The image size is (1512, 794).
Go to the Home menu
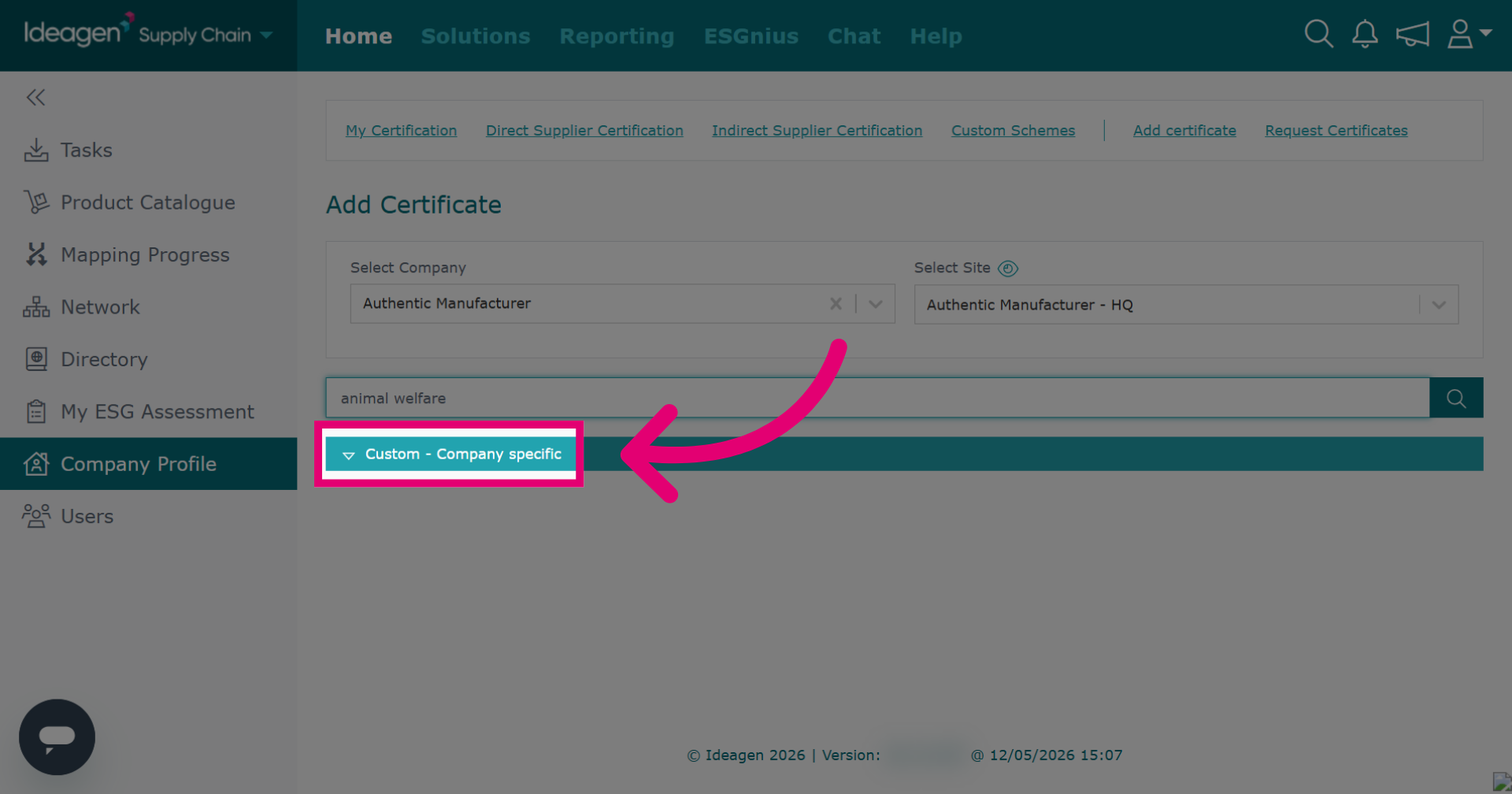tap(358, 35)
